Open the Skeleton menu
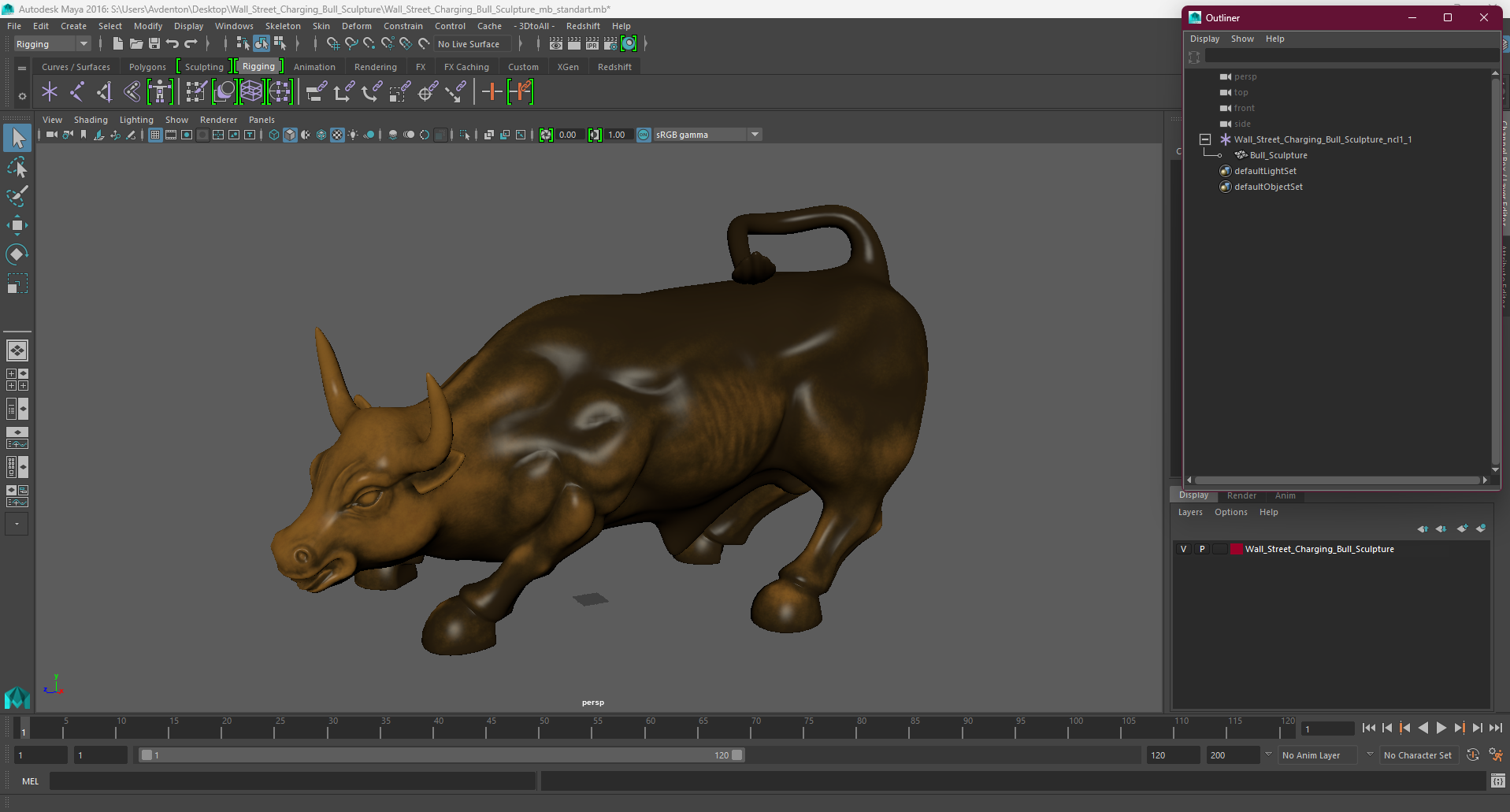 click(x=283, y=26)
